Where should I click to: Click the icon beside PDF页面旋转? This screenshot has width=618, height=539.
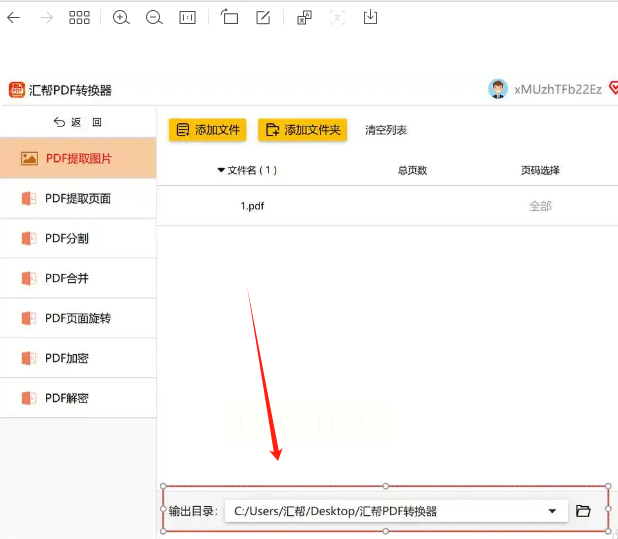click(x=29, y=318)
